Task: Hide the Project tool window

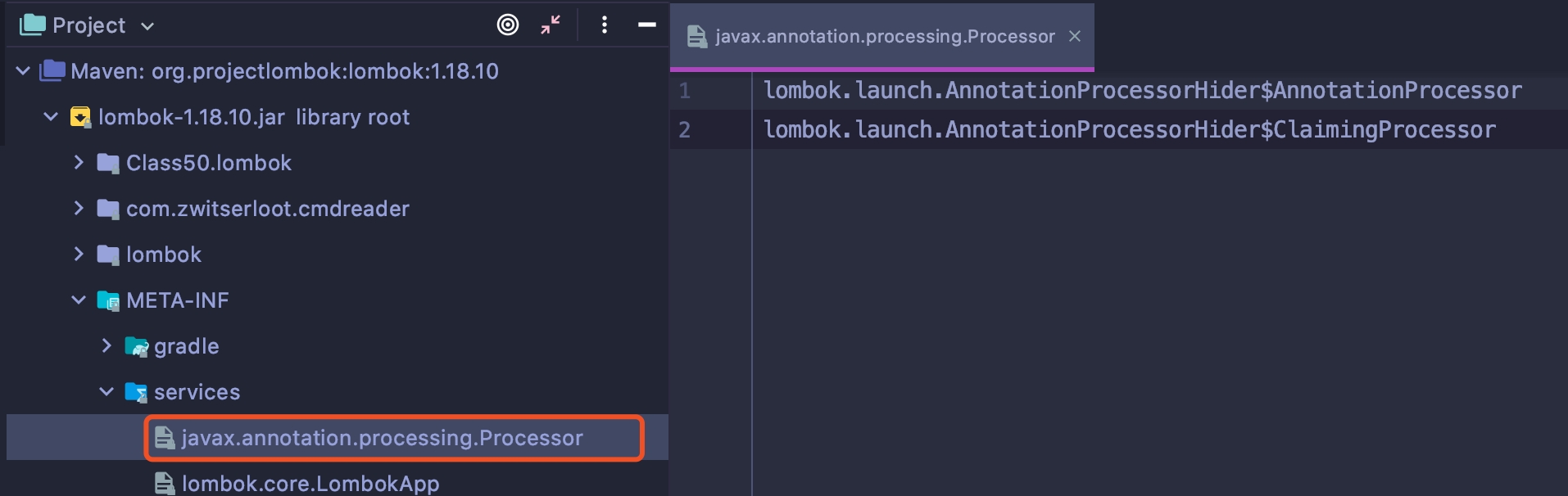Action: 647,25
